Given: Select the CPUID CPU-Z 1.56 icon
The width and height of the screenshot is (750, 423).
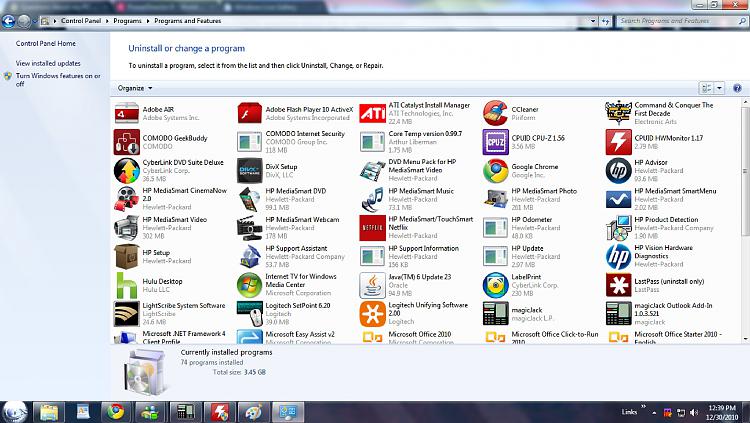Looking at the screenshot, I should point(496,142).
